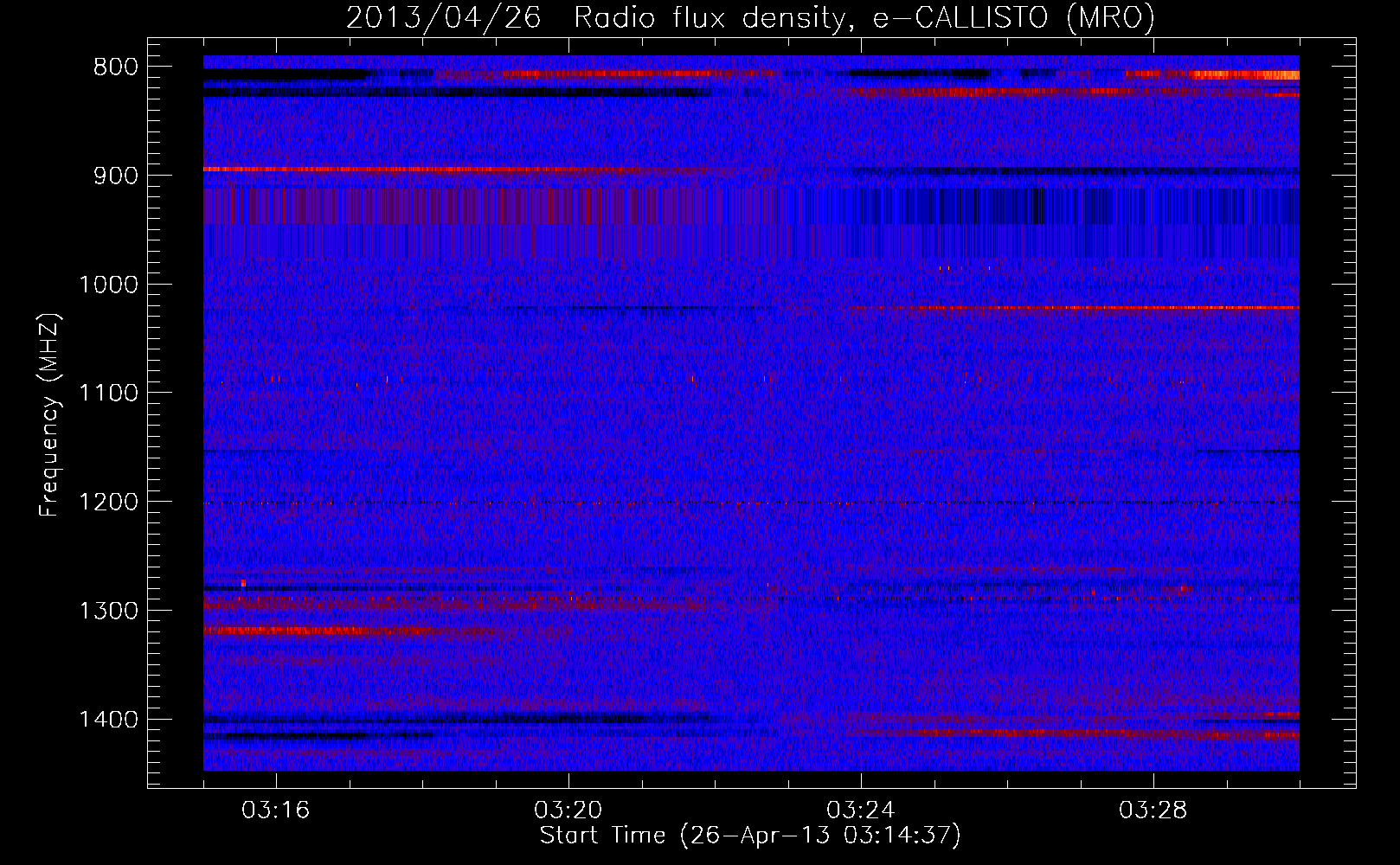Click the 1100 frequency tick label
The height and width of the screenshot is (865, 1400).
click(x=109, y=394)
